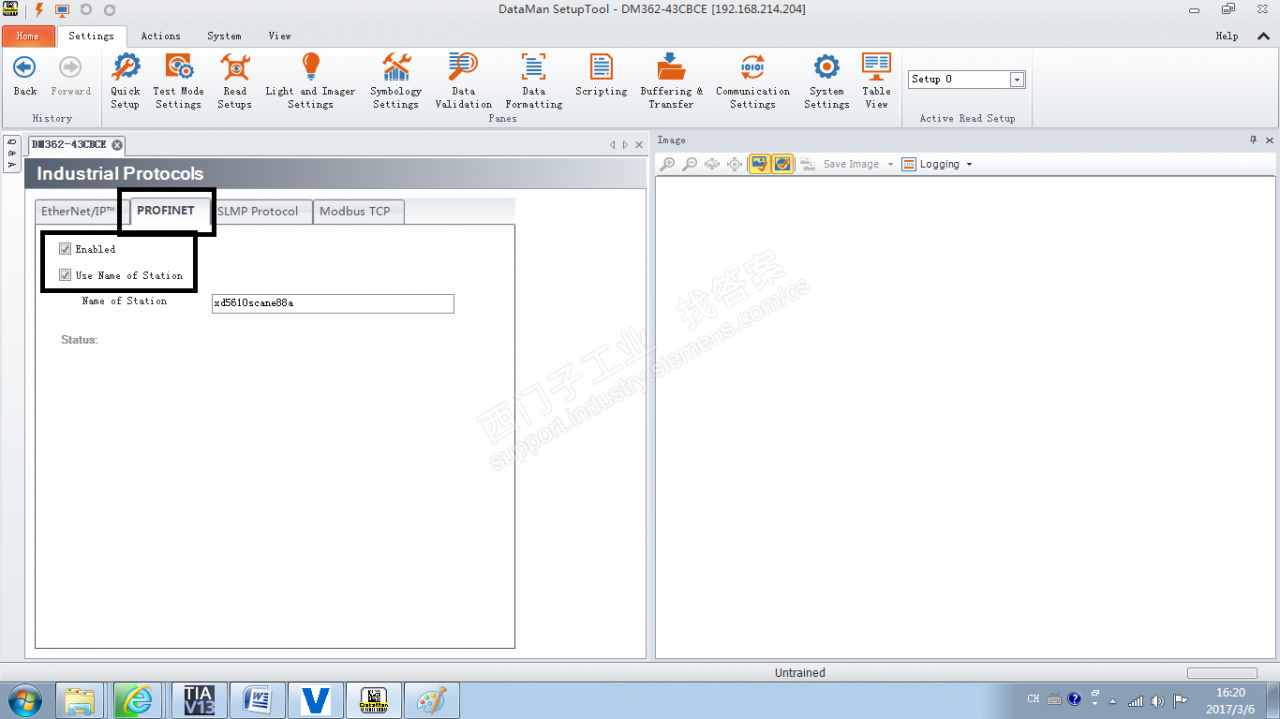Open Windows Explorer from taskbar
Screen dimensions: 1280x719
click(x=81, y=699)
